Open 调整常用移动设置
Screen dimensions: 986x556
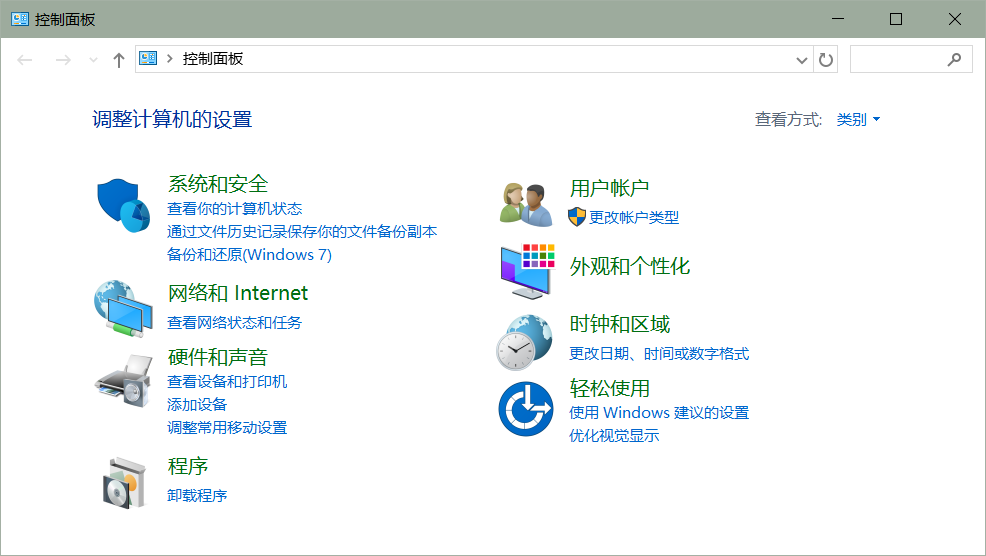[227, 427]
